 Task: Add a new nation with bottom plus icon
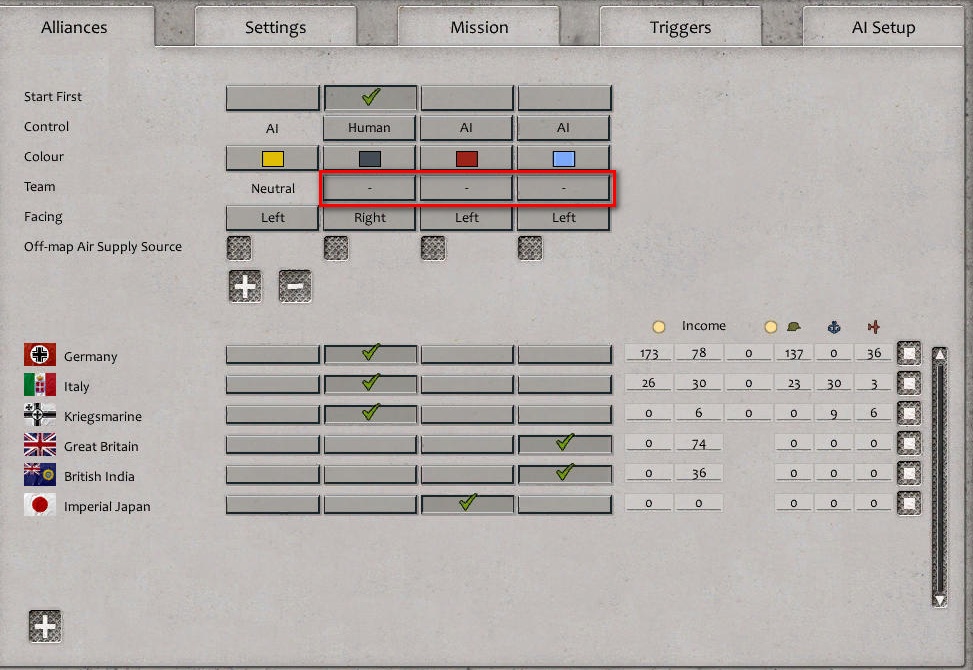(45, 626)
